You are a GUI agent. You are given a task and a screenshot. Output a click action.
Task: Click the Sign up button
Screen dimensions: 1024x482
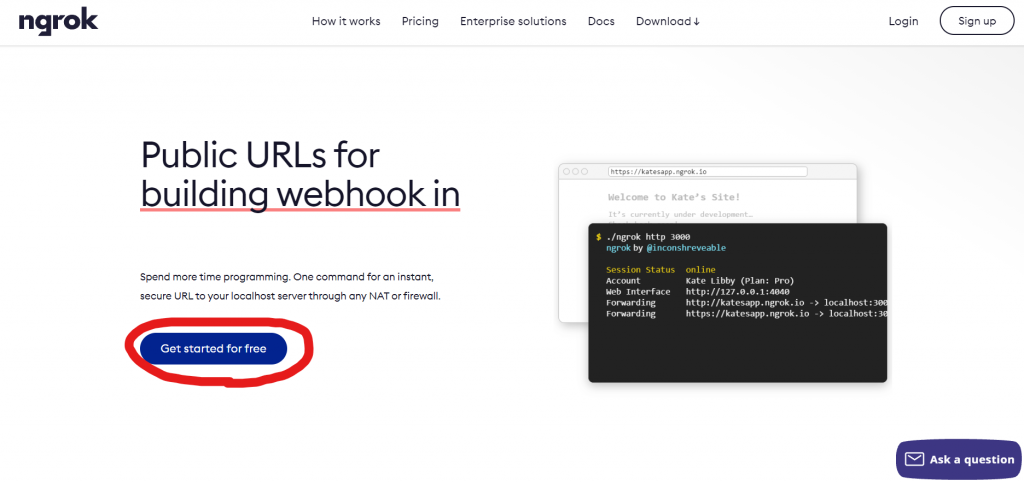(977, 21)
